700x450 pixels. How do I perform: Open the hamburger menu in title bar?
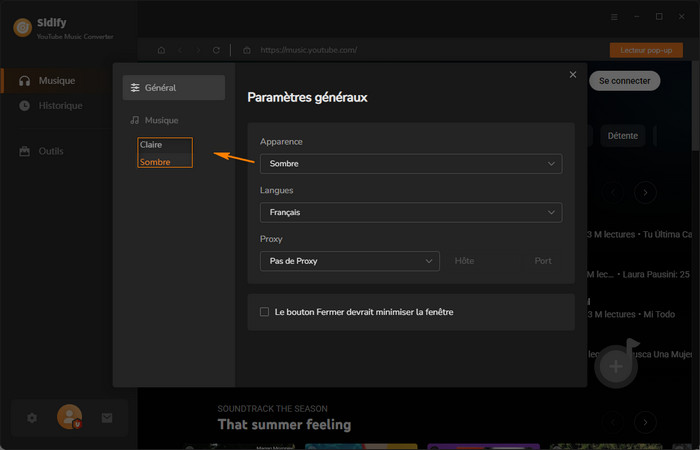click(612, 17)
